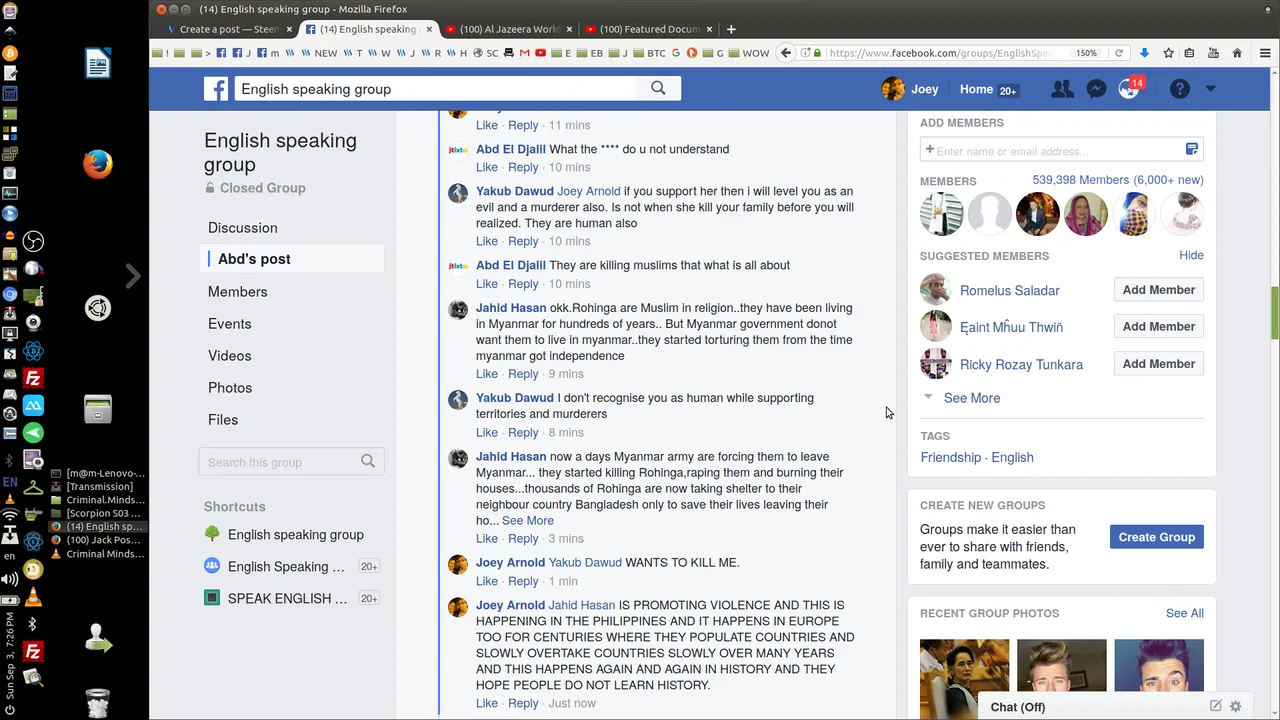
Task: Click the Home link in Facebook bar
Action: click(976, 89)
